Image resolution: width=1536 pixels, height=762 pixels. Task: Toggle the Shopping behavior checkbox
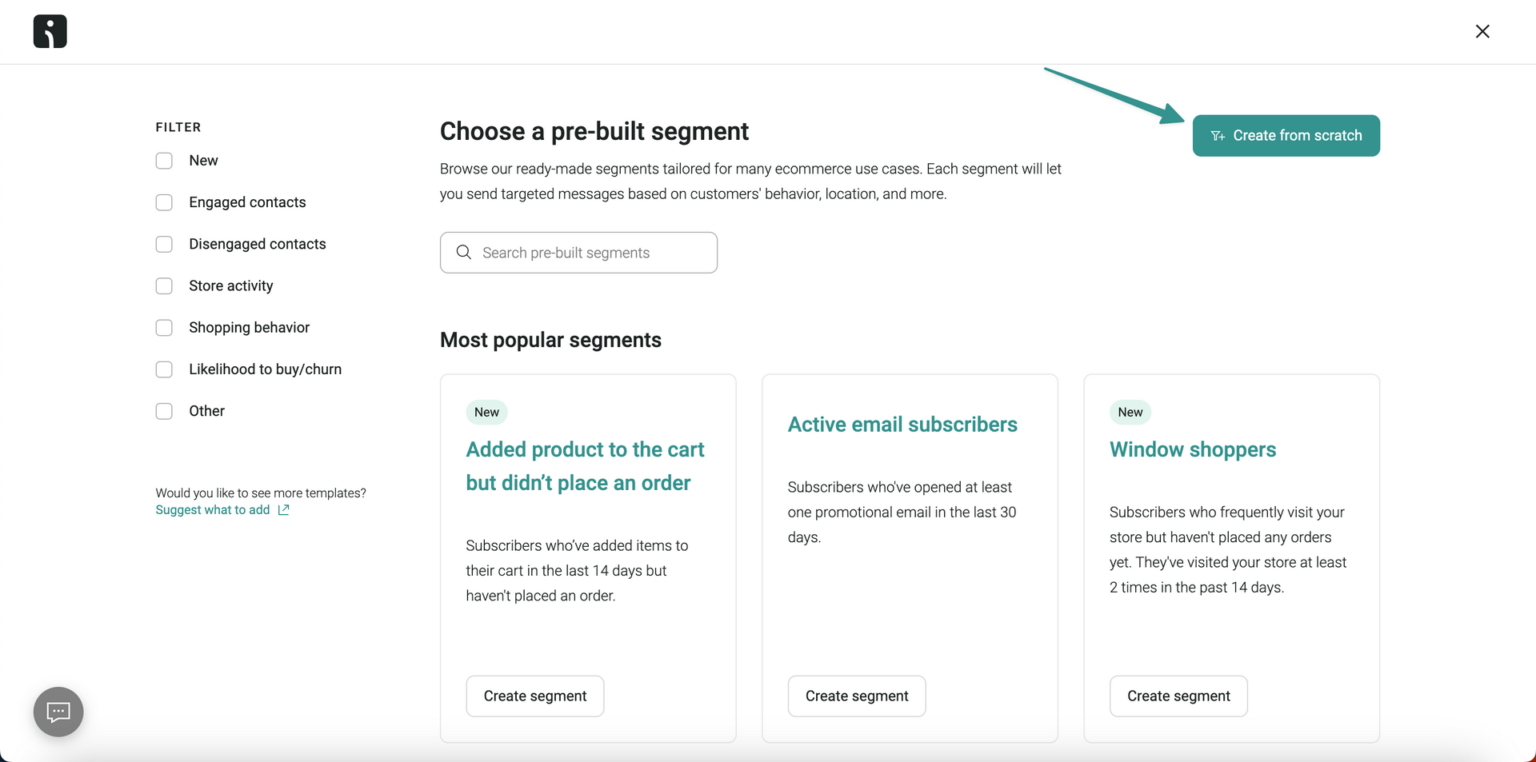(163, 327)
